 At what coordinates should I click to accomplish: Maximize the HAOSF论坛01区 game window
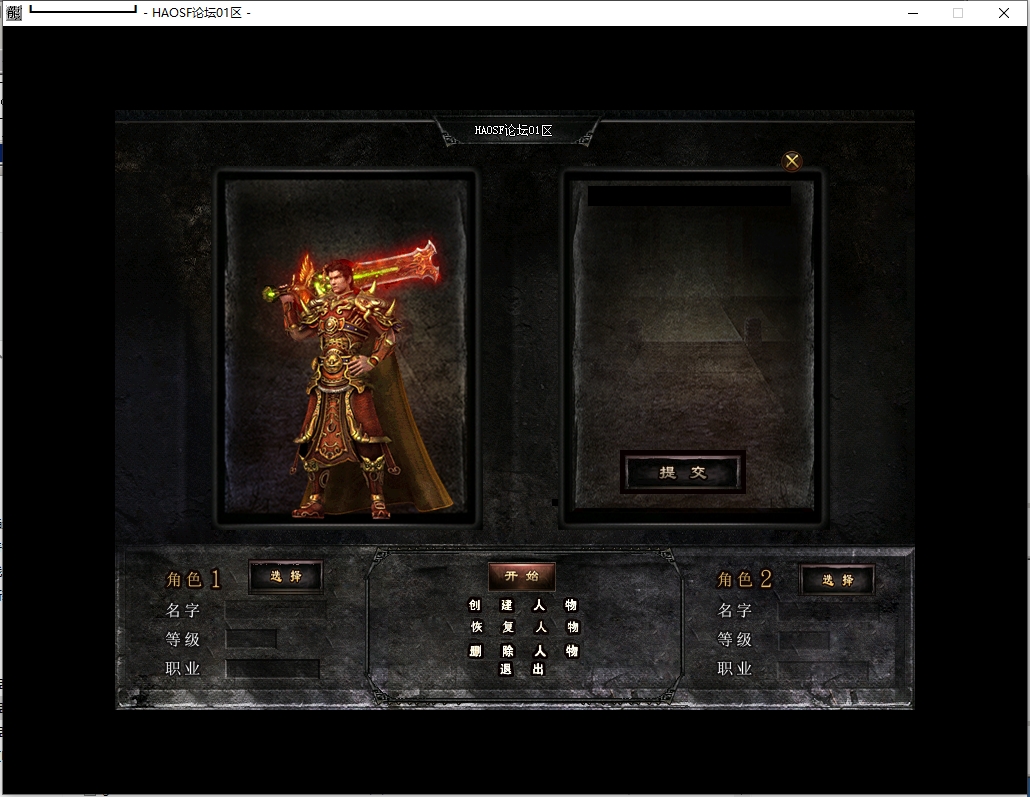[958, 13]
